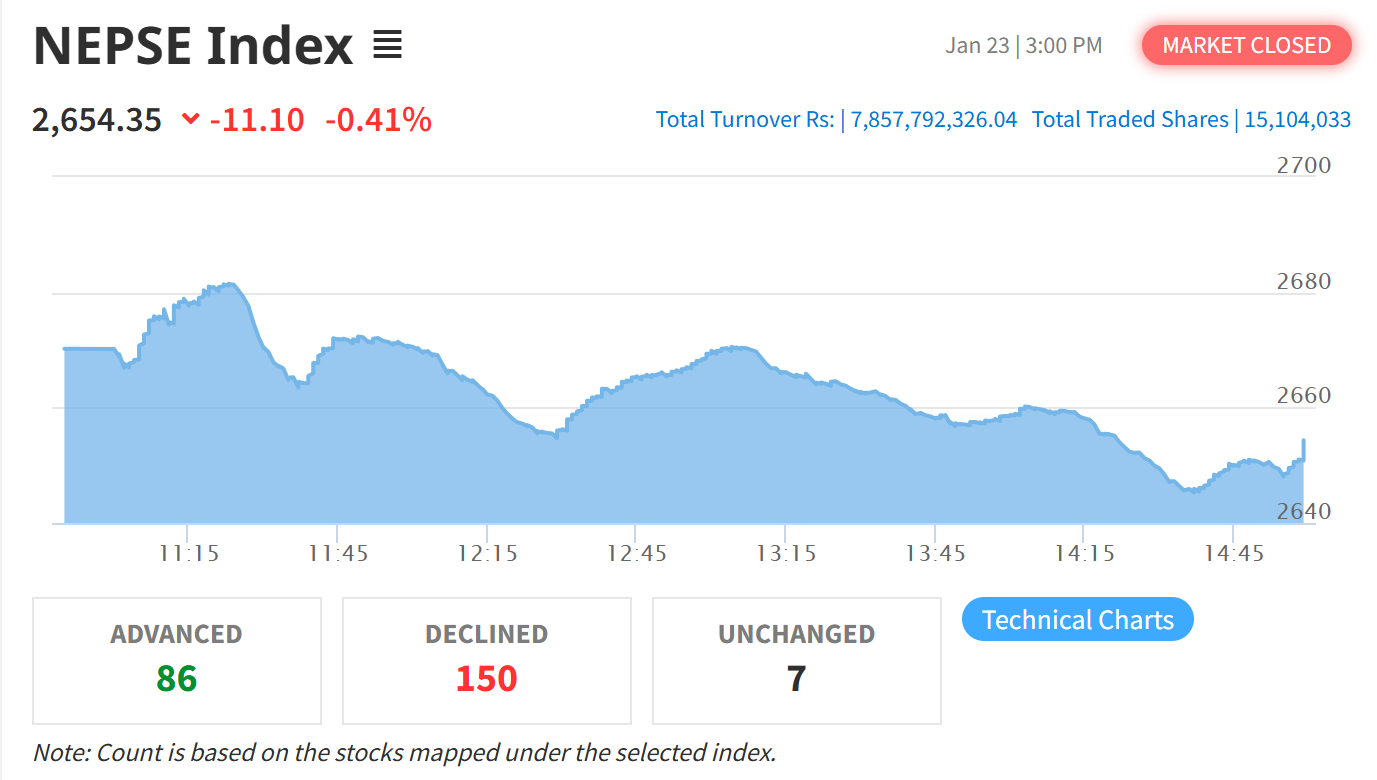Screen dimensions: 1377x780
Task: Click the 12:45 time axis label
Action: point(636,553)
